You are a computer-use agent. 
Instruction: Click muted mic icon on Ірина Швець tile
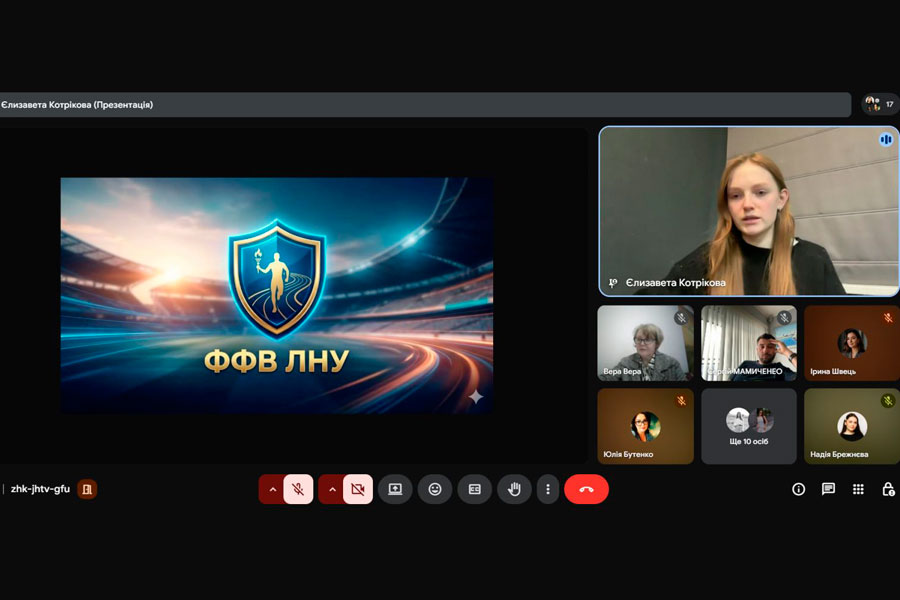pyautogui.click(x=888, y=317)
